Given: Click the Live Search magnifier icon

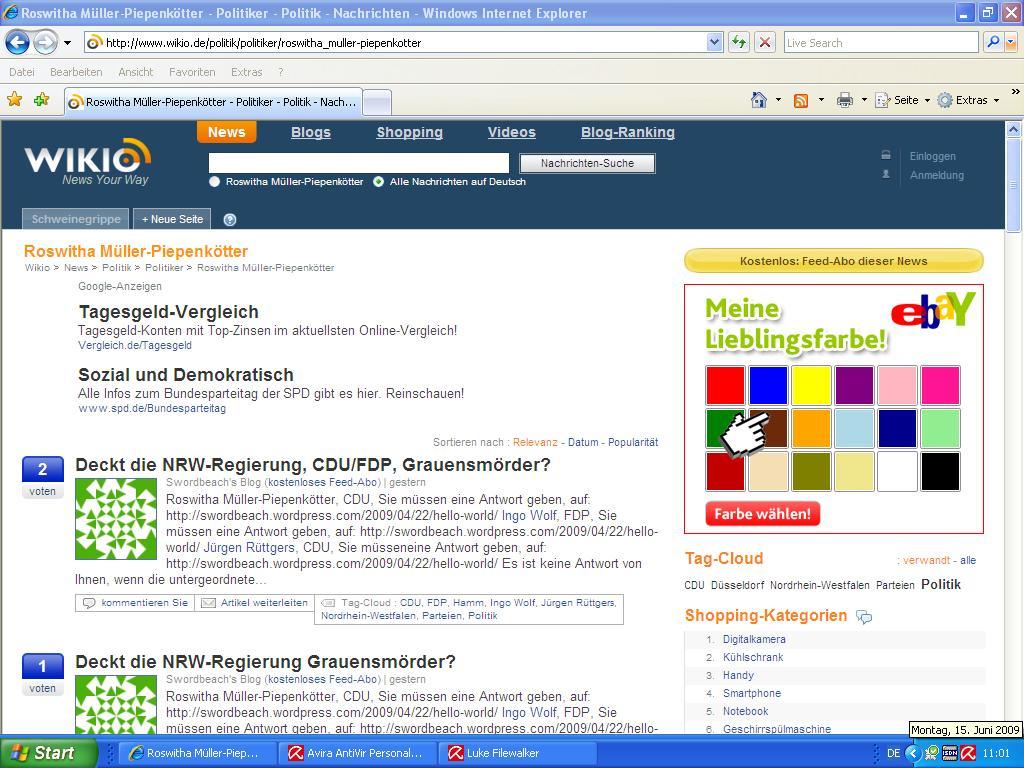Looking at the screenshot, I should click(993, 42).
